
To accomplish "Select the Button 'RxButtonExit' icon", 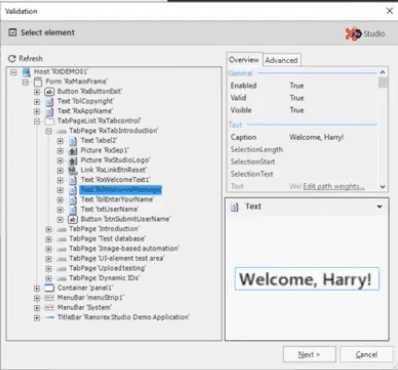I will pos(49,91).
